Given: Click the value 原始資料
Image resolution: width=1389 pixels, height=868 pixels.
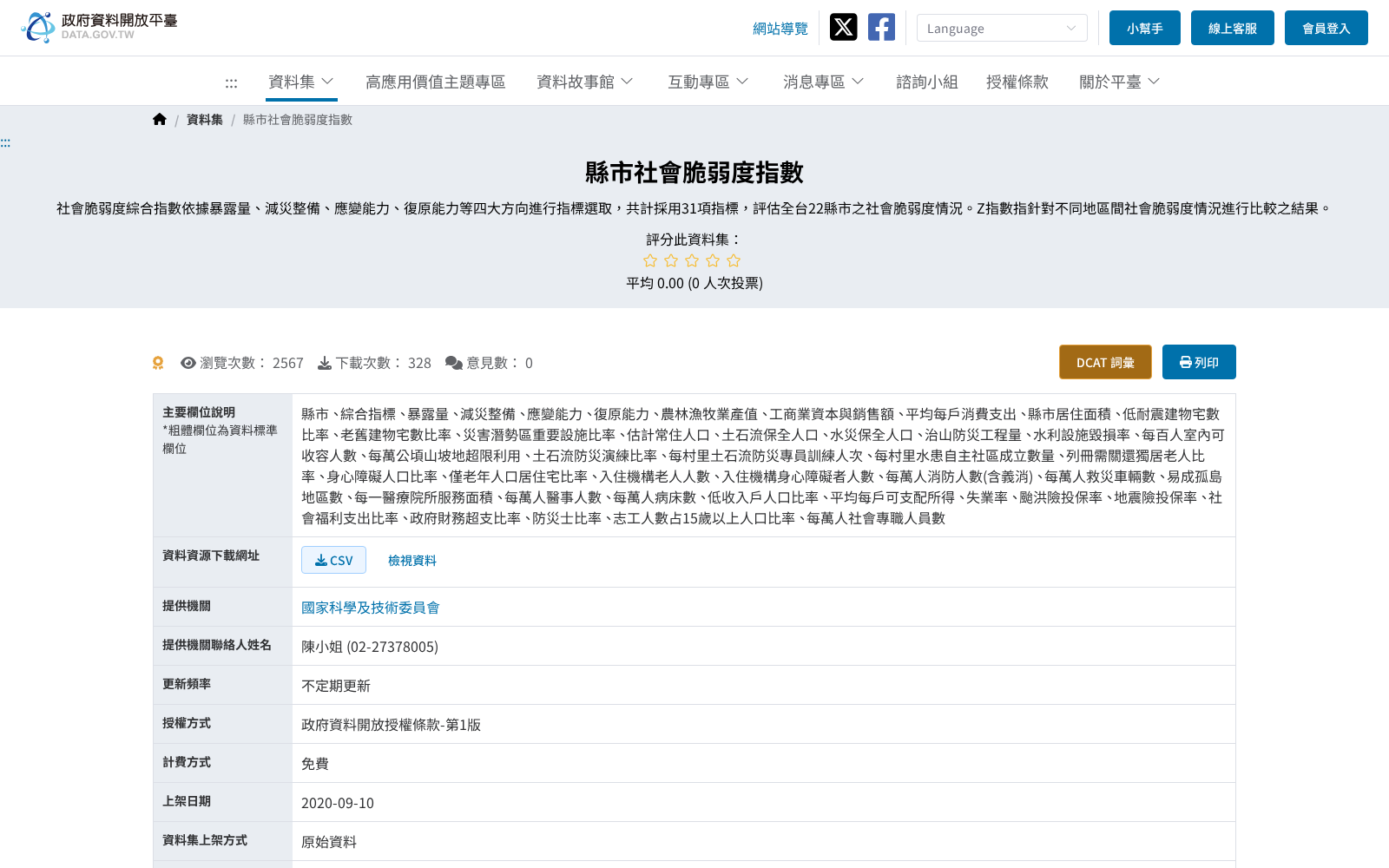Looking at the screenshot, I should (x=329, y=842).
